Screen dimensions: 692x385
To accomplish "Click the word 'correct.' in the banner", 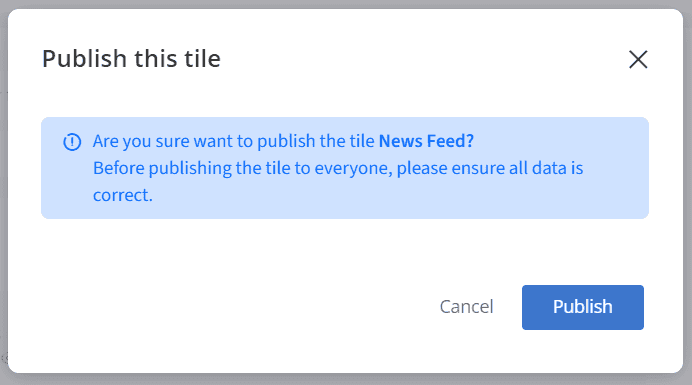I will (x=123, y=196).
